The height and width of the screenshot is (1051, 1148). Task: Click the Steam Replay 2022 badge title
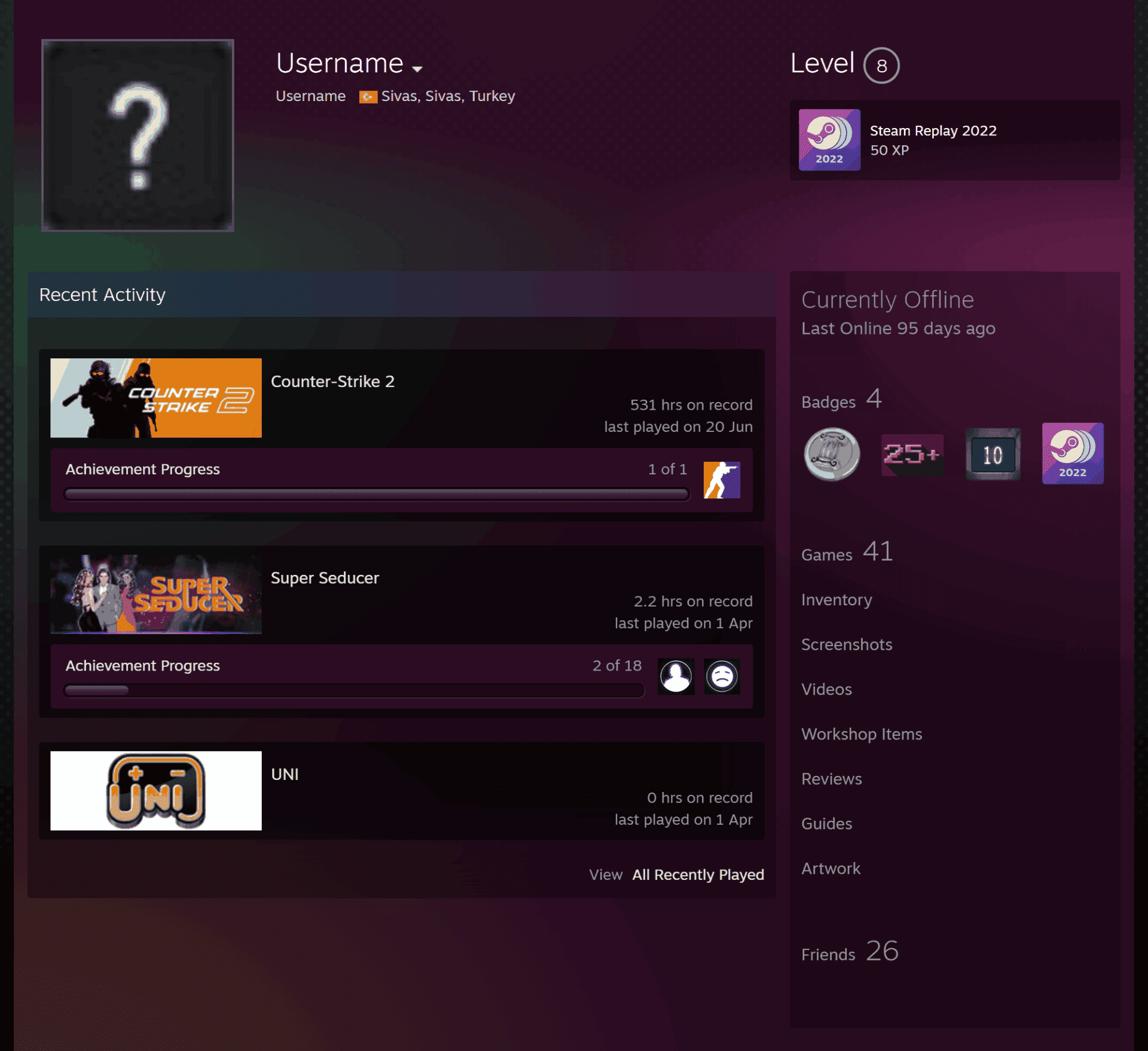point(933,130)
